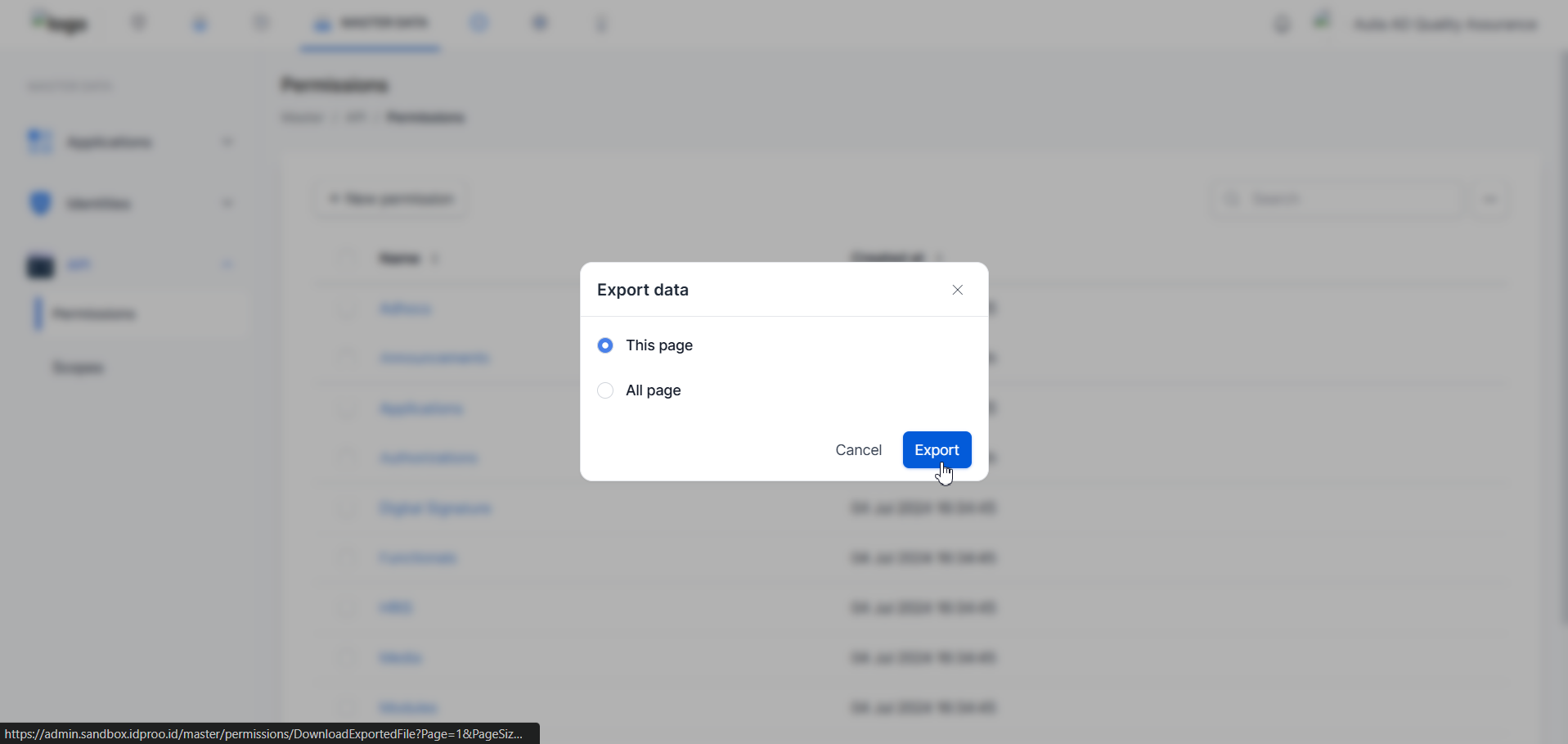Image resolution: width=1568 pixels, height=744 pixels.
Task: Click the notification bell icon
Action: pyautogui.click(x=1282, y=24)
